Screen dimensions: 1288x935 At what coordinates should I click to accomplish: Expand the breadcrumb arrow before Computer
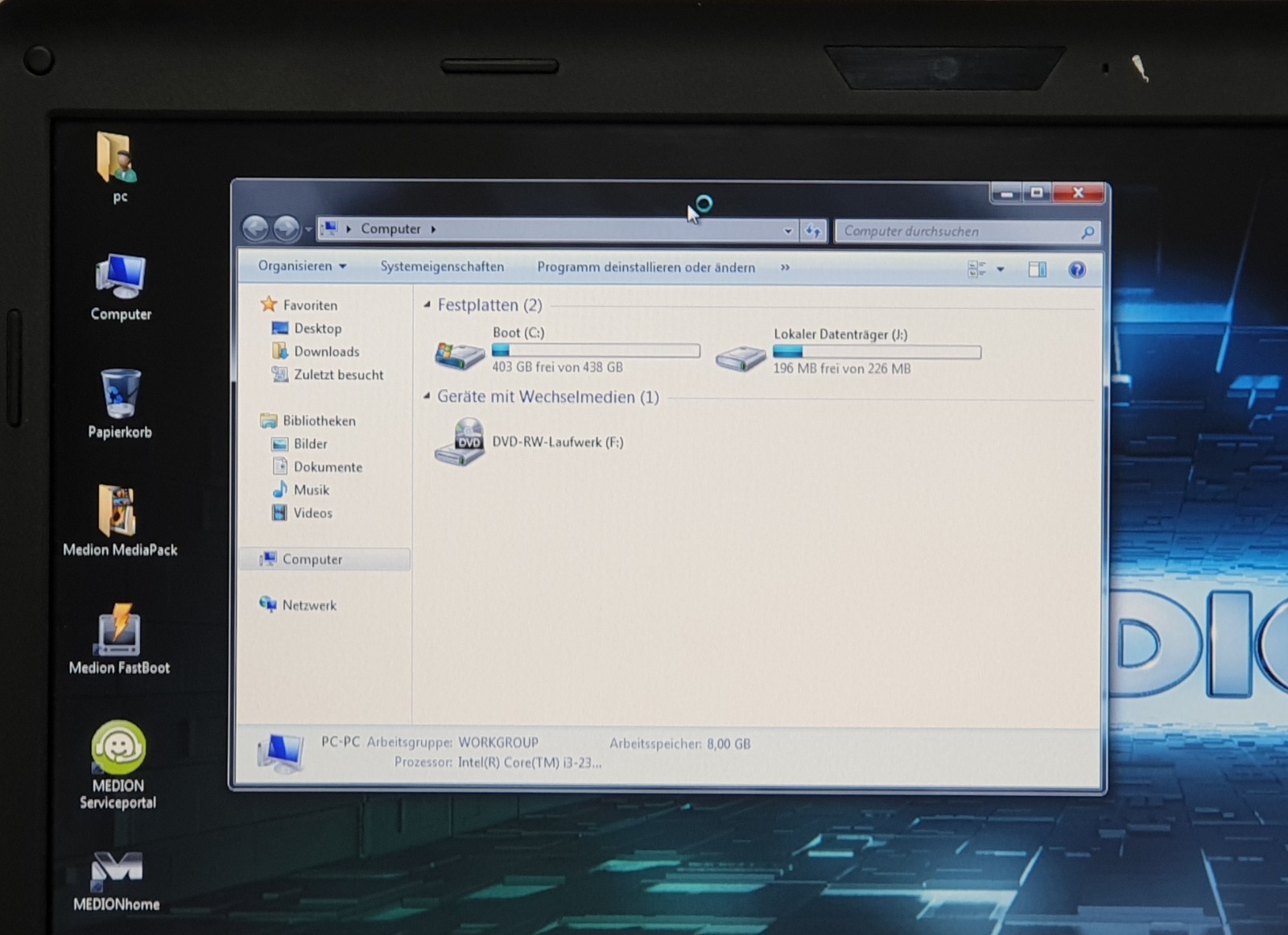pos(349,229)
